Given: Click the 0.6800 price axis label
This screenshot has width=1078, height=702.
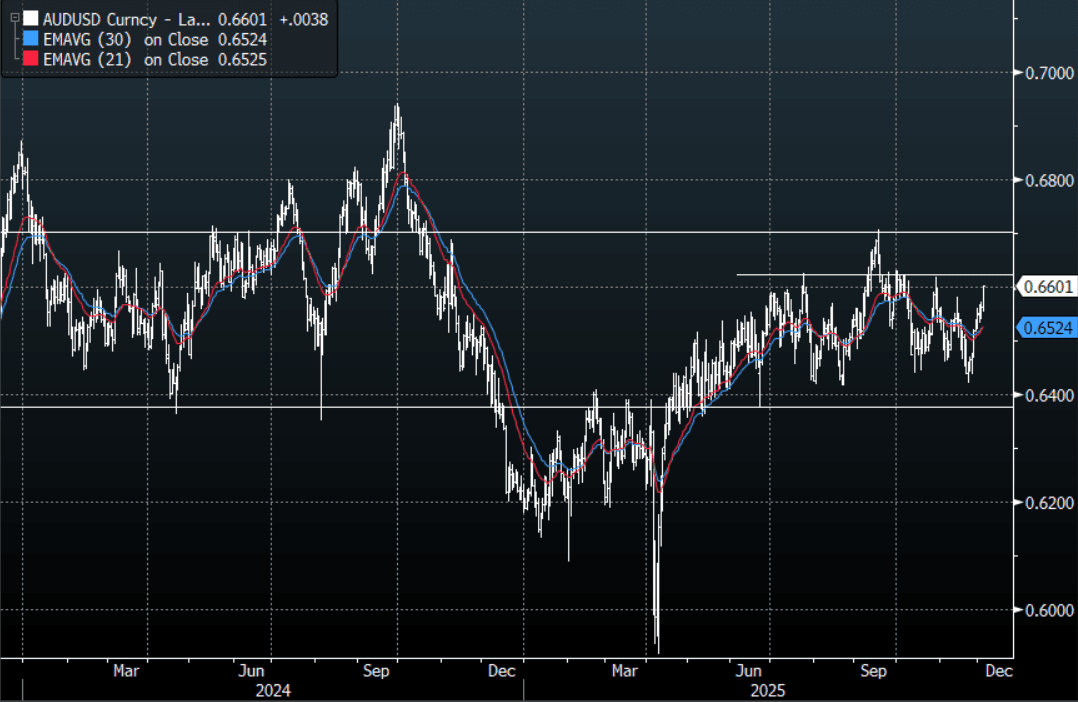Looking at the screenshot, I should [1044, 180].
